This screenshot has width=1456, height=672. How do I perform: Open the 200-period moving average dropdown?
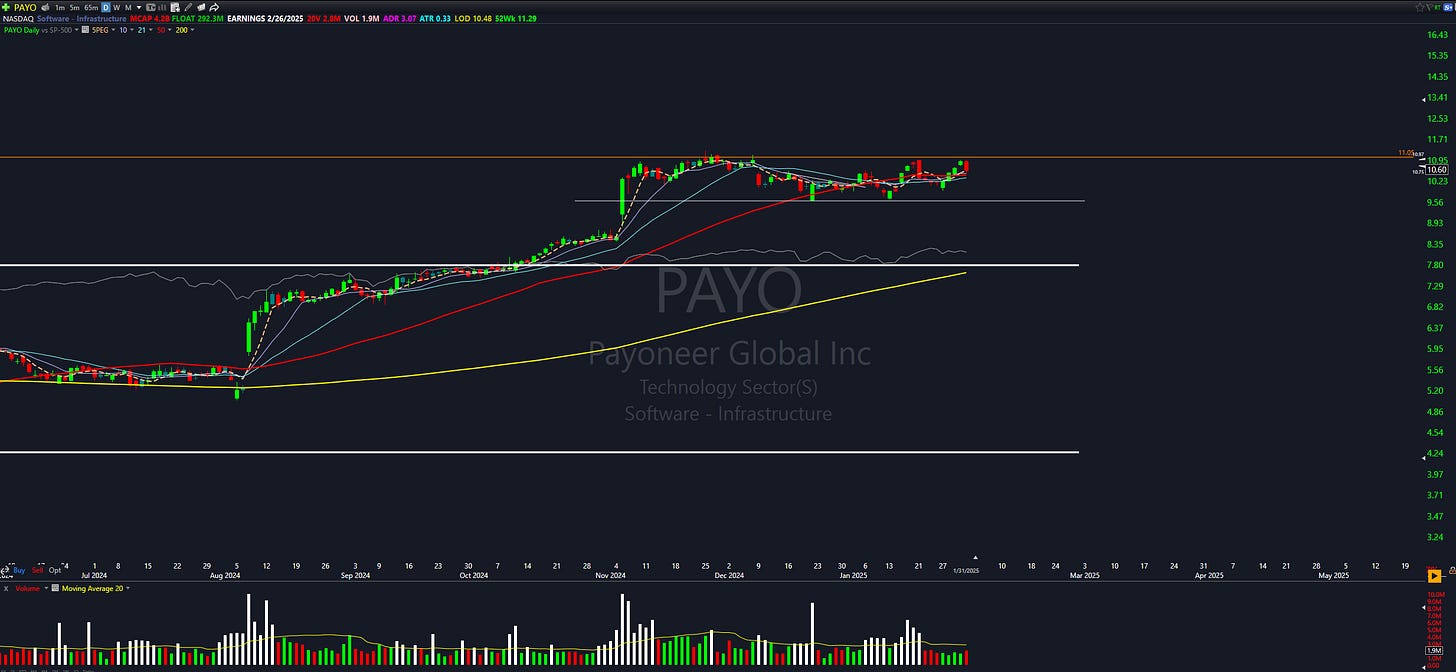[x=192, y=30]
